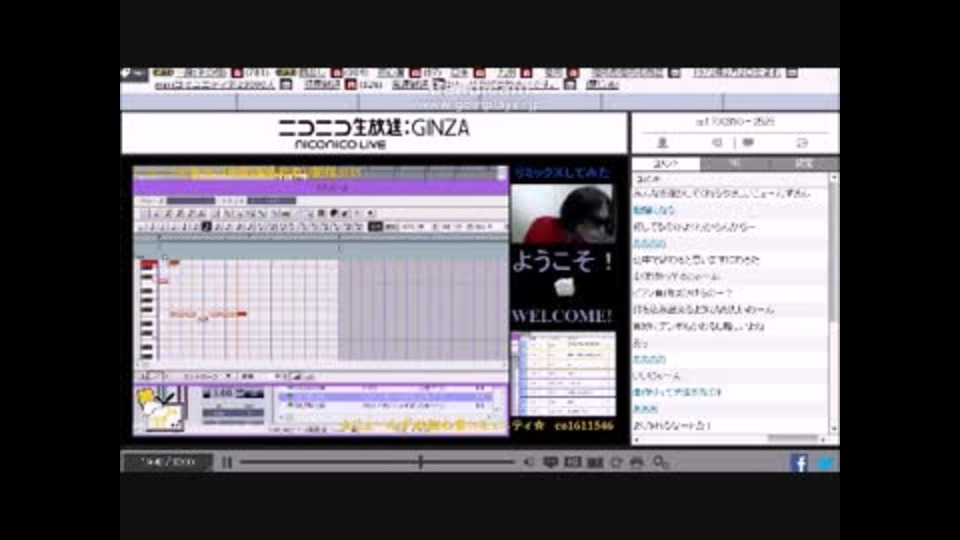Click the comment list vertical scrollbar
The image size is (960, 540).
(833, 251)
